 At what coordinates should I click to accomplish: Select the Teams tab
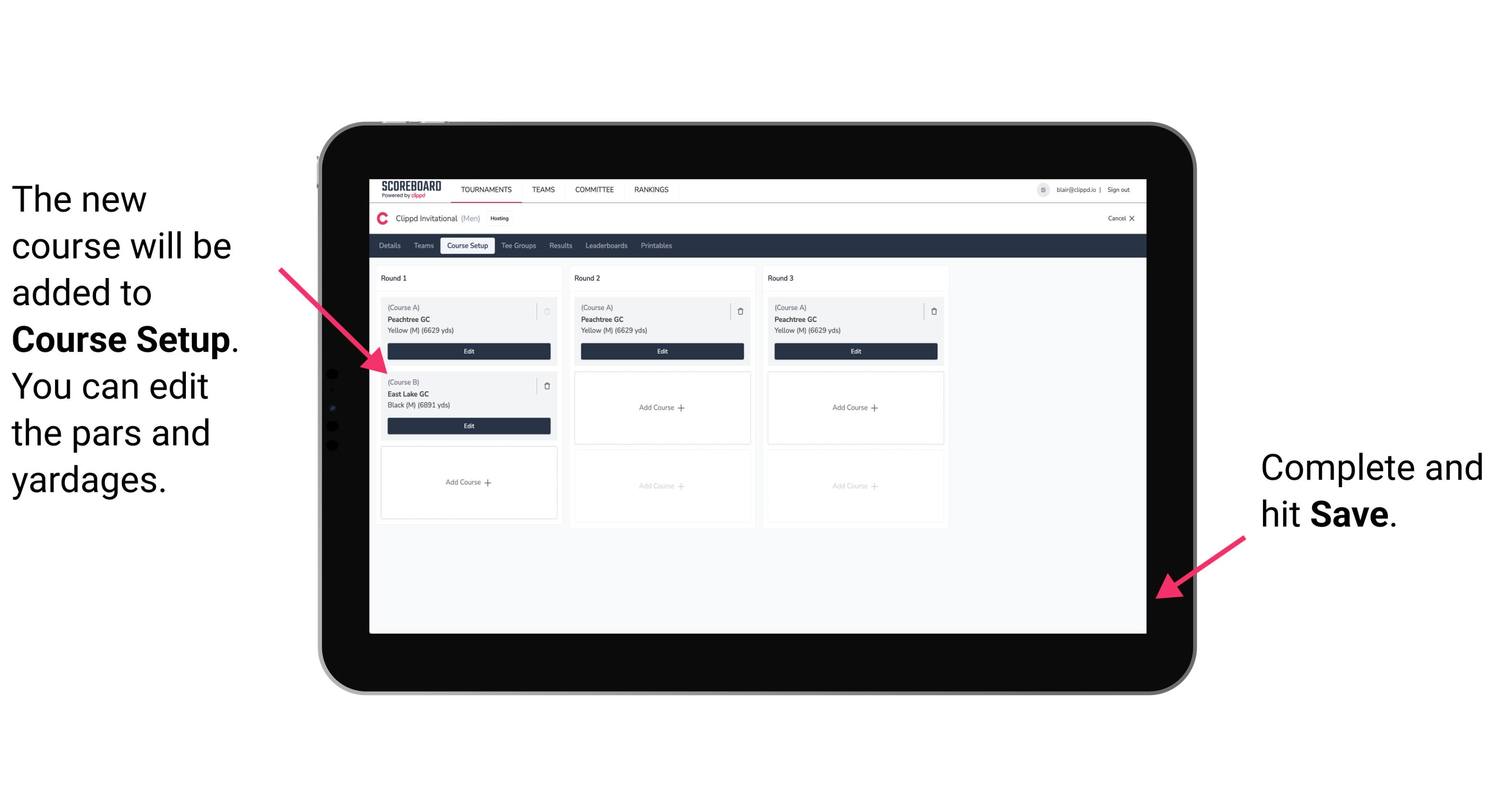coord(422,245)
